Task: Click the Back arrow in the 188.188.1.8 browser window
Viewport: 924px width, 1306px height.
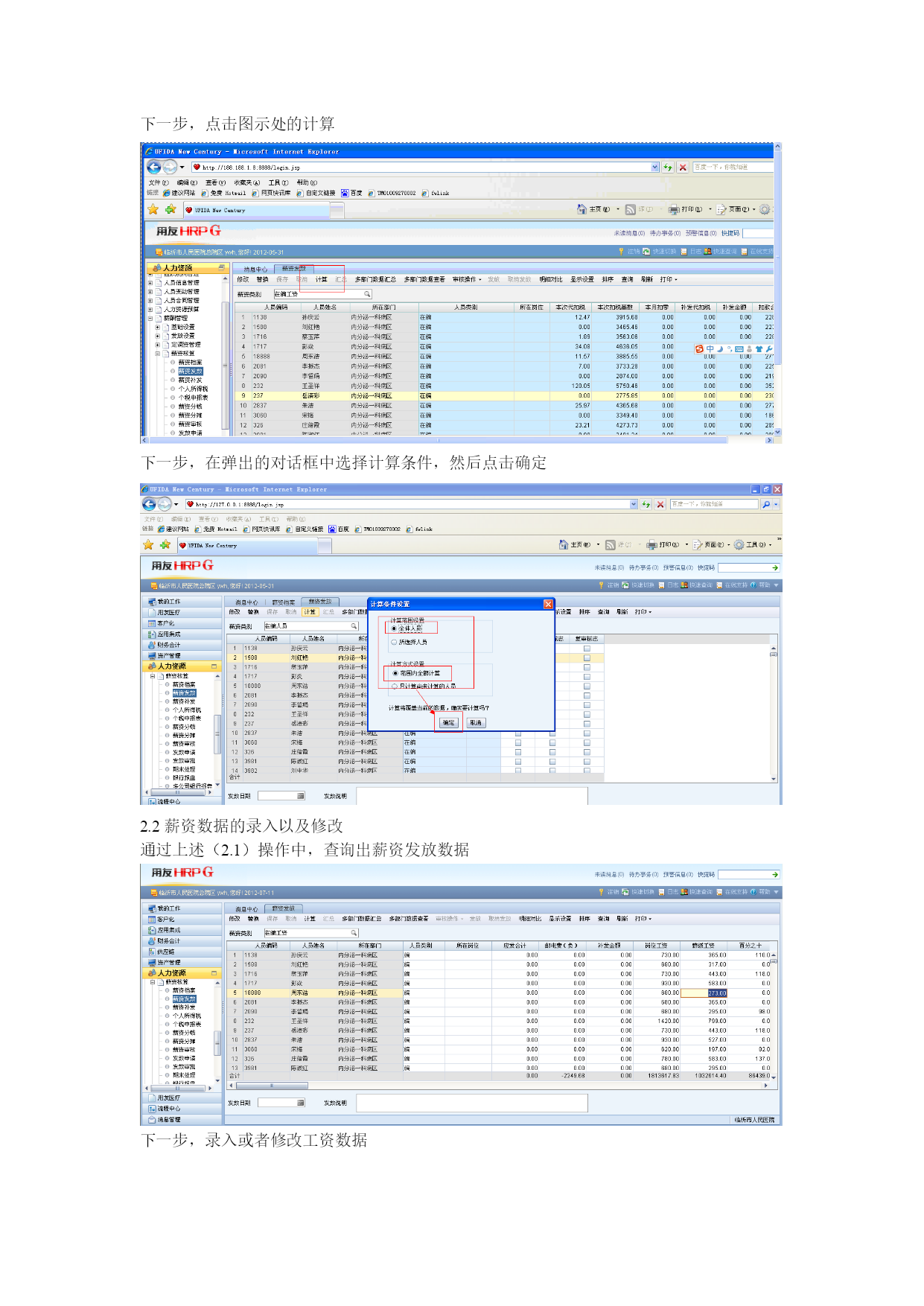Action: point(153,168)
